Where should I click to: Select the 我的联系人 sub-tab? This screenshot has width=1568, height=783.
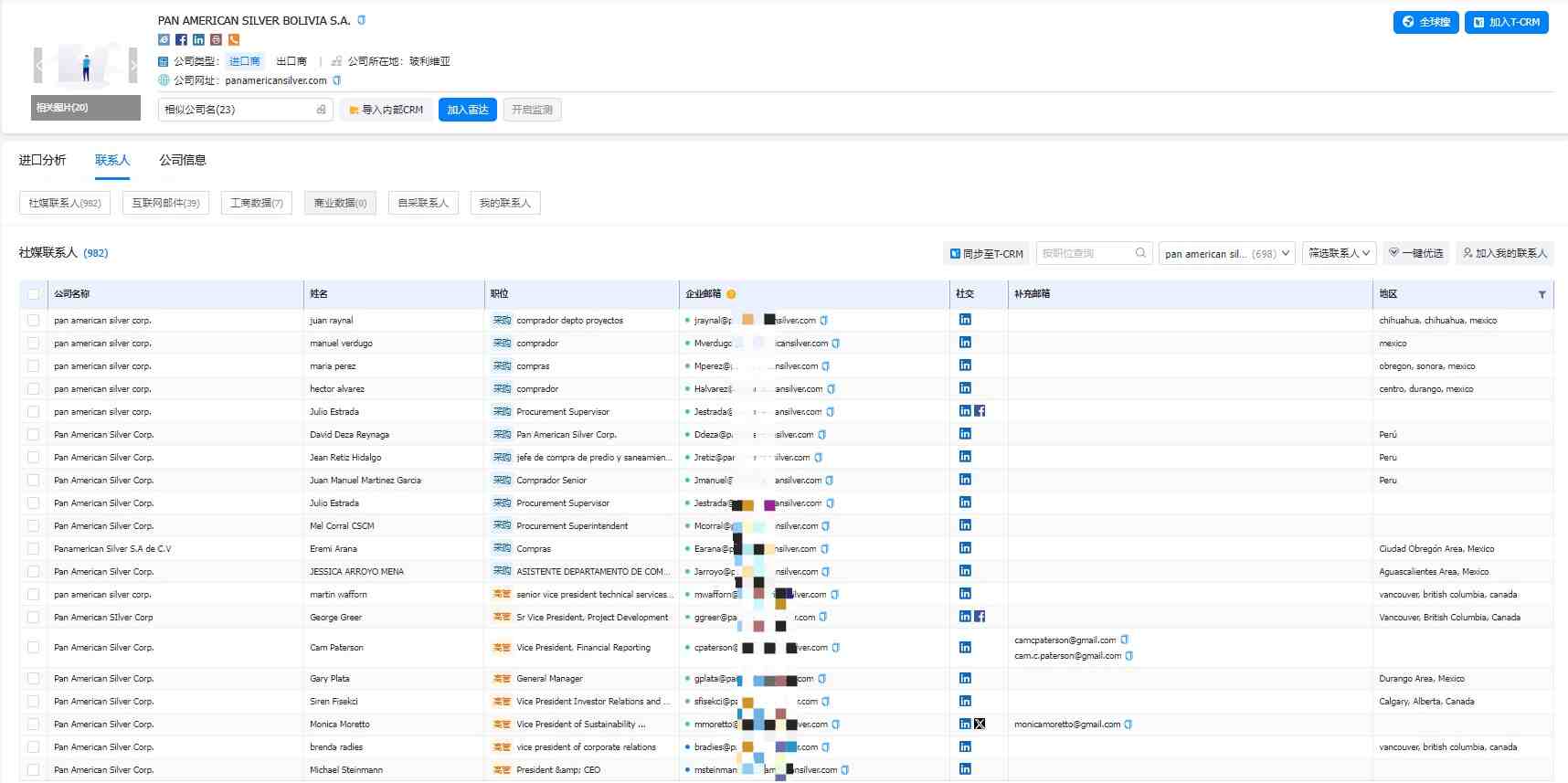505,203
